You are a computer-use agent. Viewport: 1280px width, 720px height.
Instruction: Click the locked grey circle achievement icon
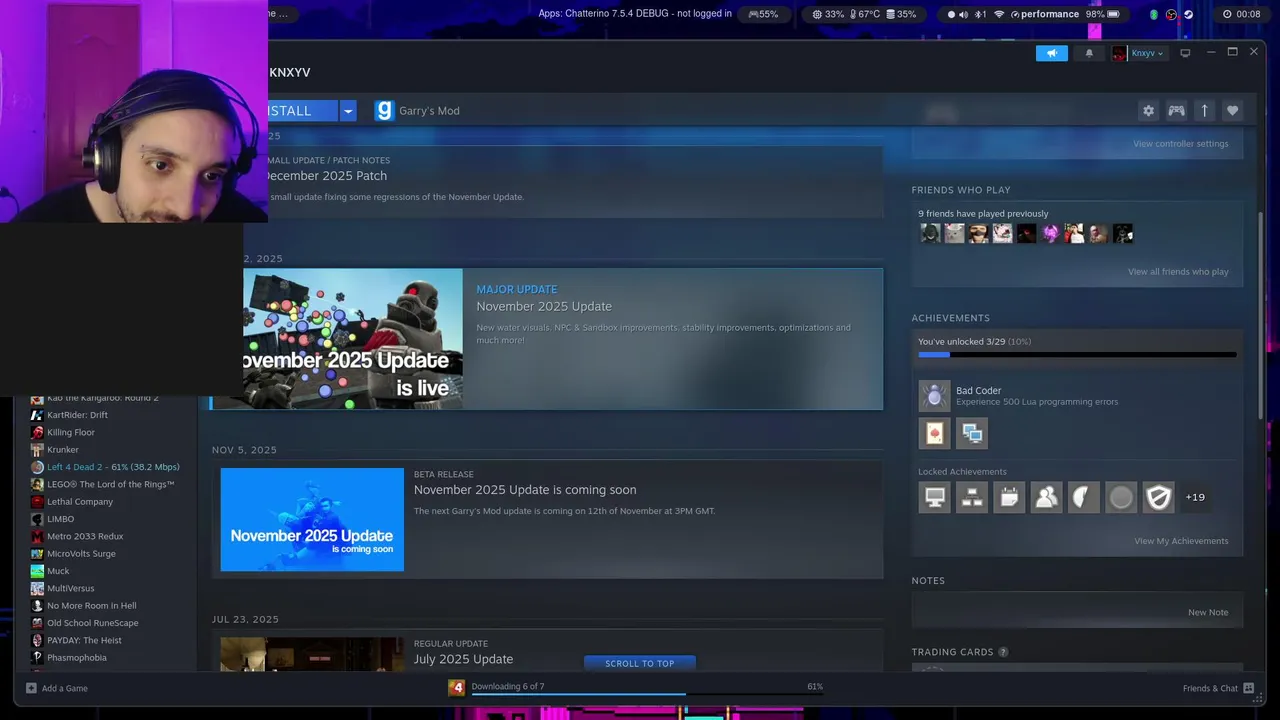pos(1121,497)
